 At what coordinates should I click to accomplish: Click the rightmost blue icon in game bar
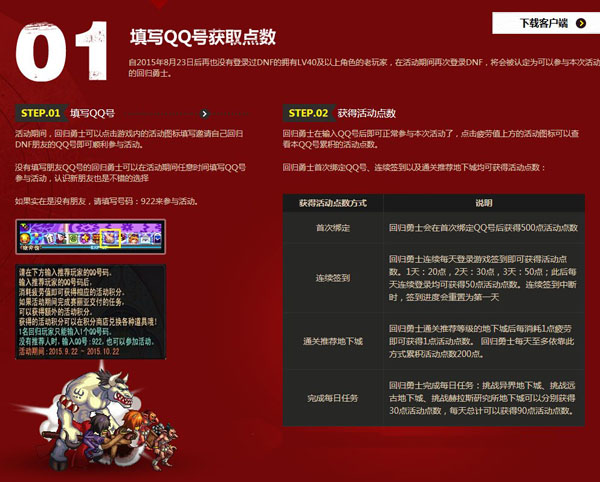click(157, 239)
